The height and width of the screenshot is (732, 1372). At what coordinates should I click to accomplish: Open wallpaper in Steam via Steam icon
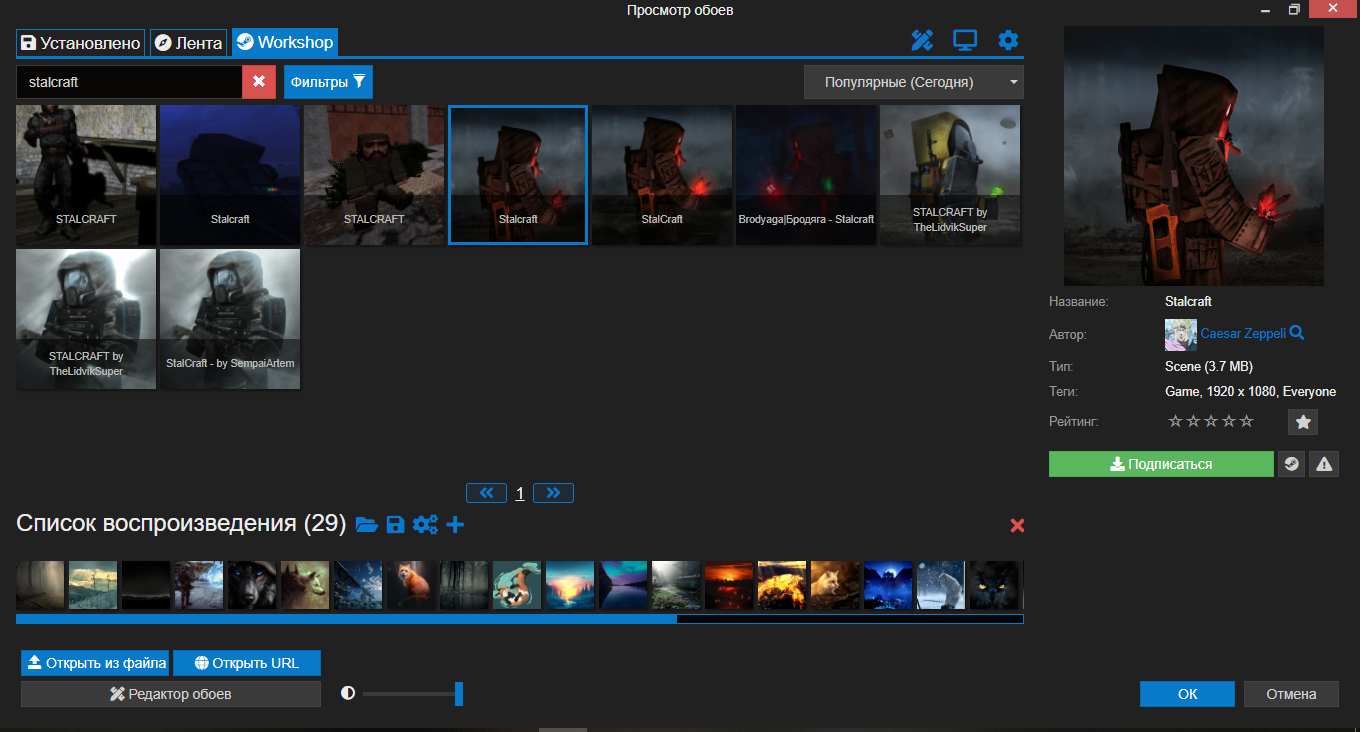(x=1292, y=464)
